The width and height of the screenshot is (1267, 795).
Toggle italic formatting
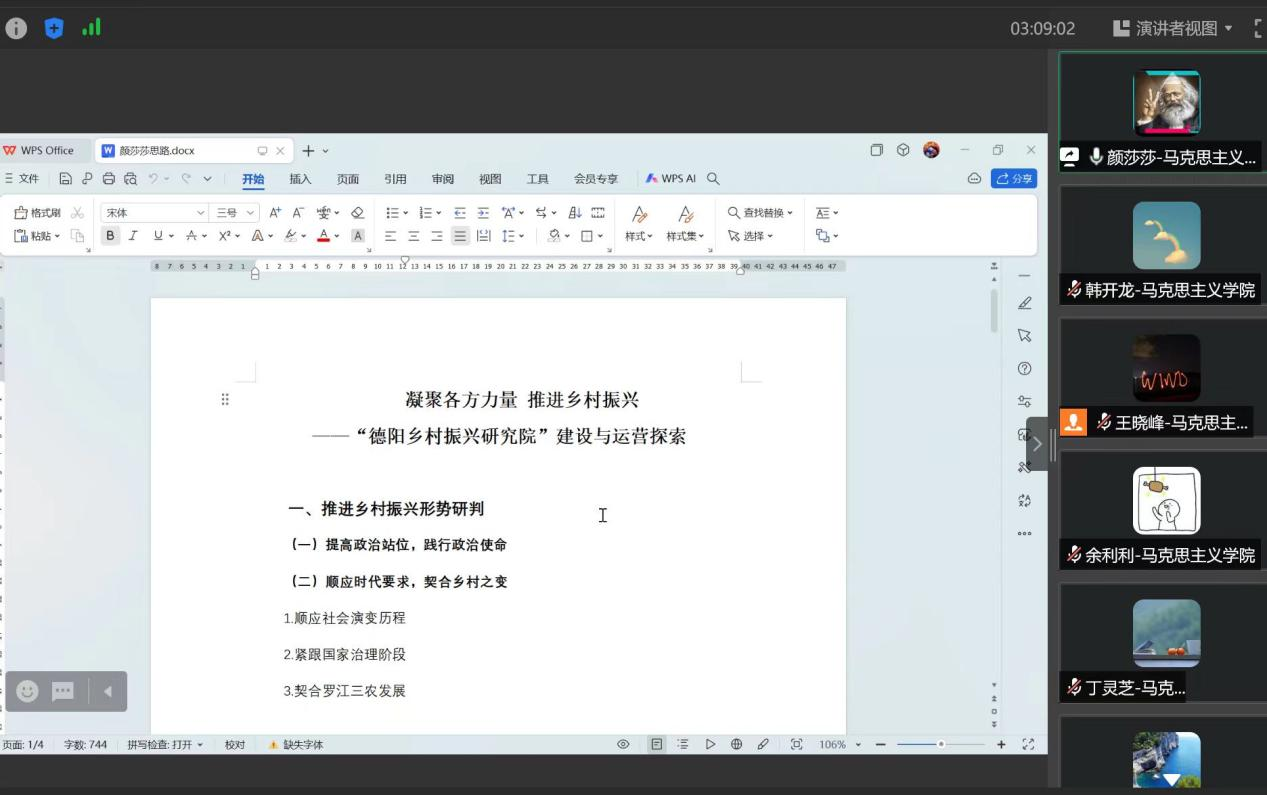point(132,236)
